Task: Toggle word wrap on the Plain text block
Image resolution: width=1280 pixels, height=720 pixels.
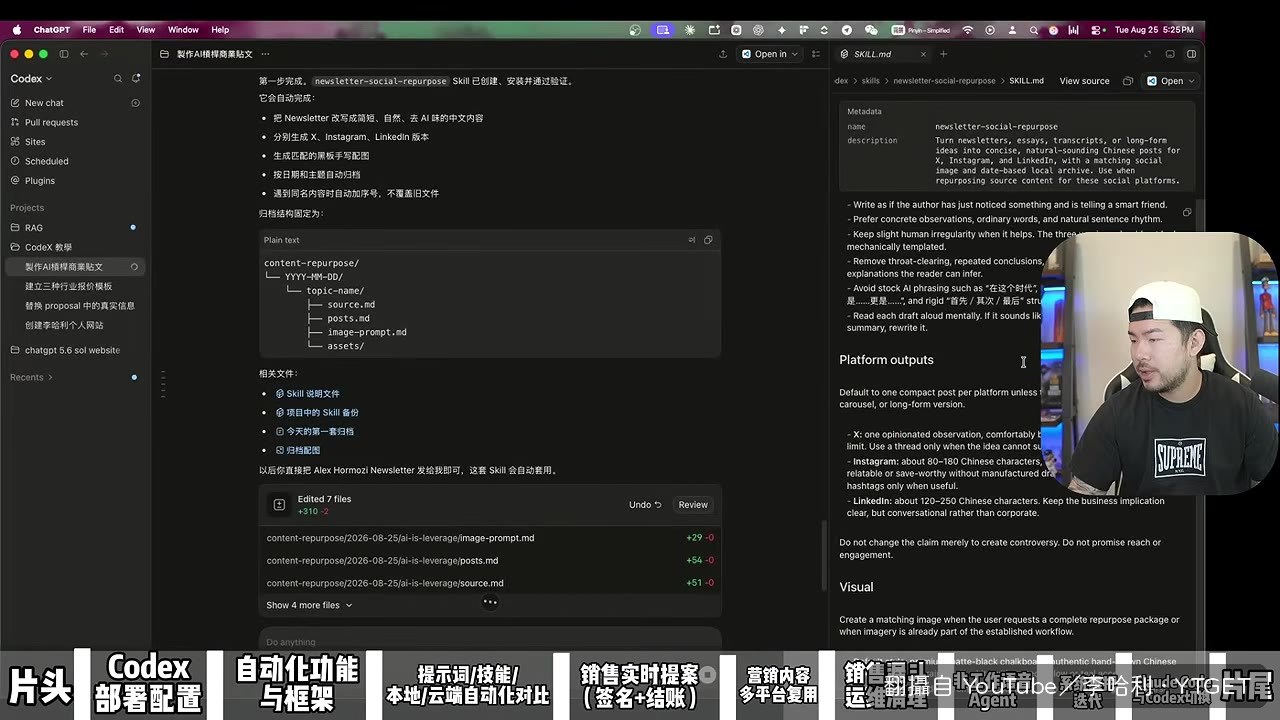Action: (691, 240)
